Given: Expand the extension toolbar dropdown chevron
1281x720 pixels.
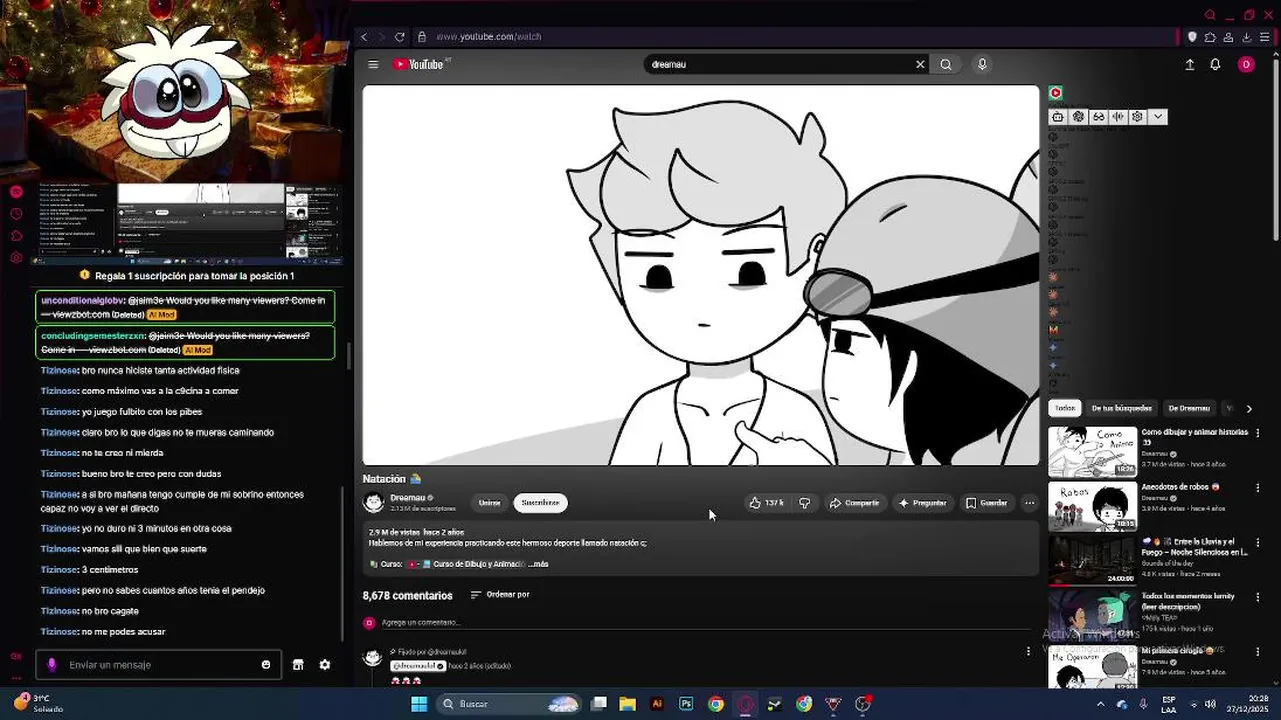Looking at the screenshot, I should (x=1158, y=117).
